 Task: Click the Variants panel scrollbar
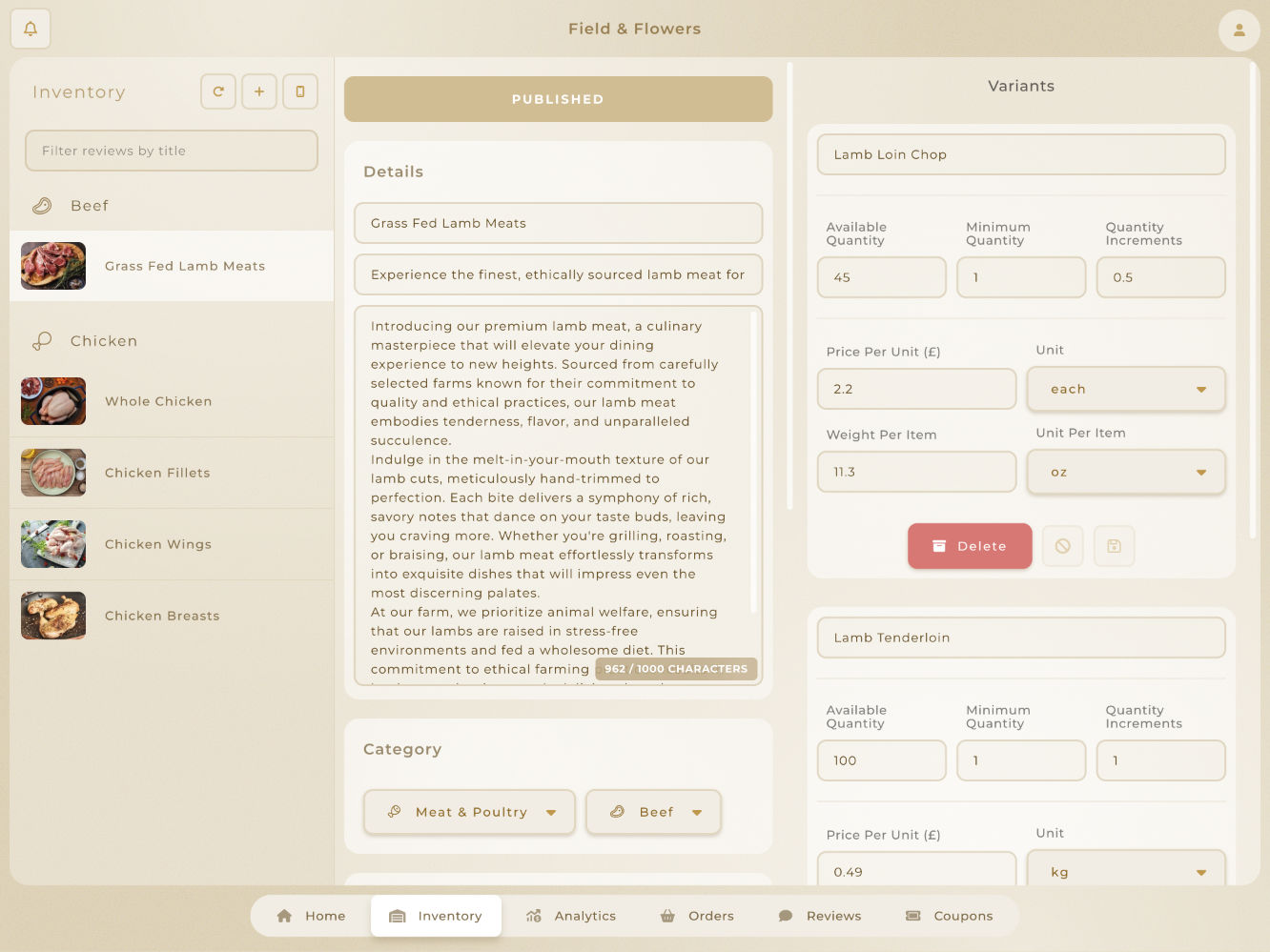[x=1253, y=300]
